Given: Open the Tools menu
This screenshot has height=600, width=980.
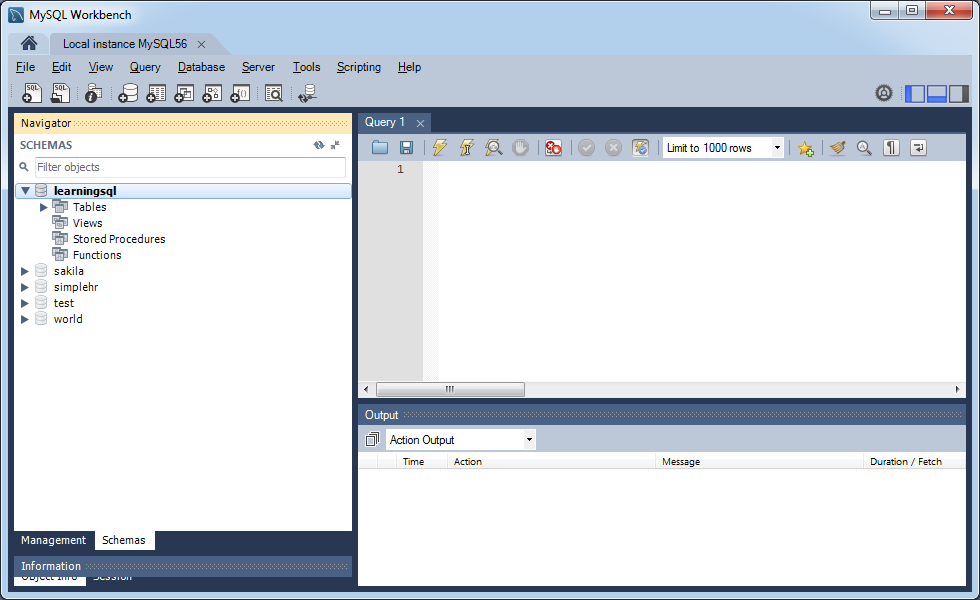Looking at the screenshot, I should (306, 67).
